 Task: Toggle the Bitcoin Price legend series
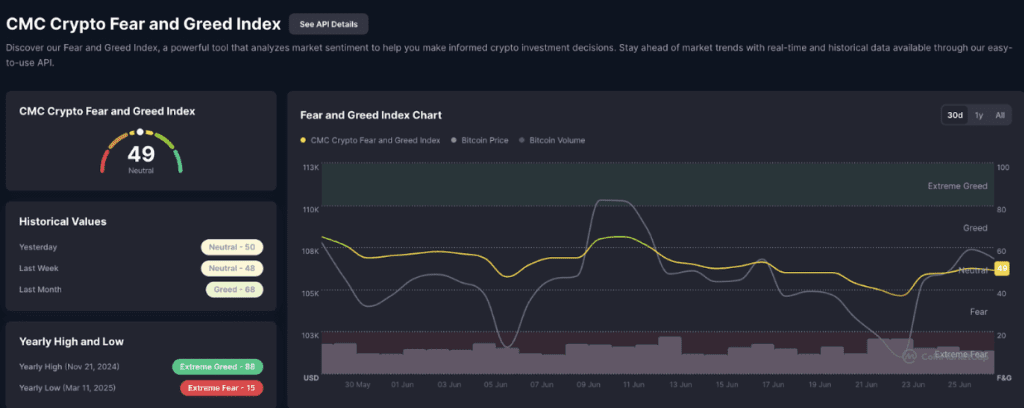click(x=479, y=140)
